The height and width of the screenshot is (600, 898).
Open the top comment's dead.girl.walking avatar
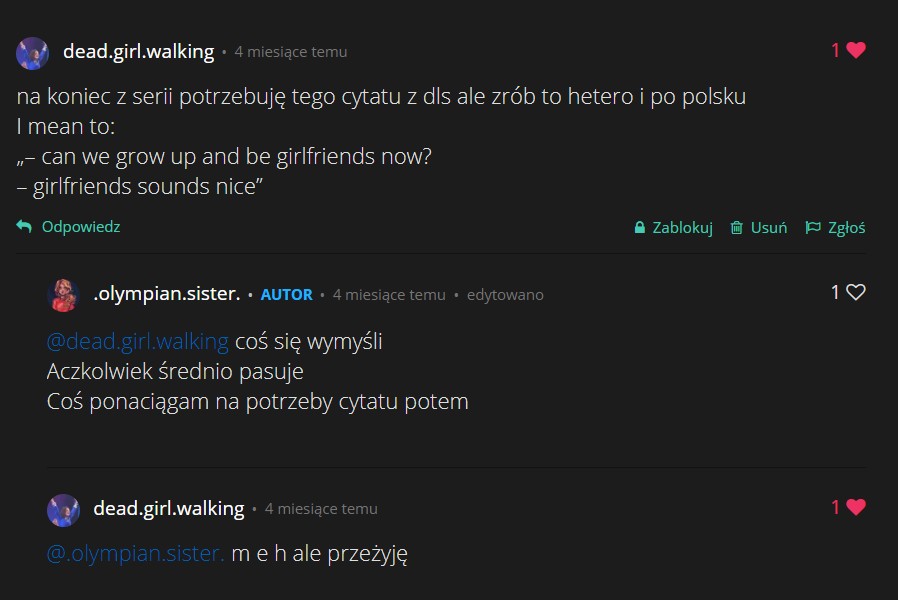coord(33,52)
